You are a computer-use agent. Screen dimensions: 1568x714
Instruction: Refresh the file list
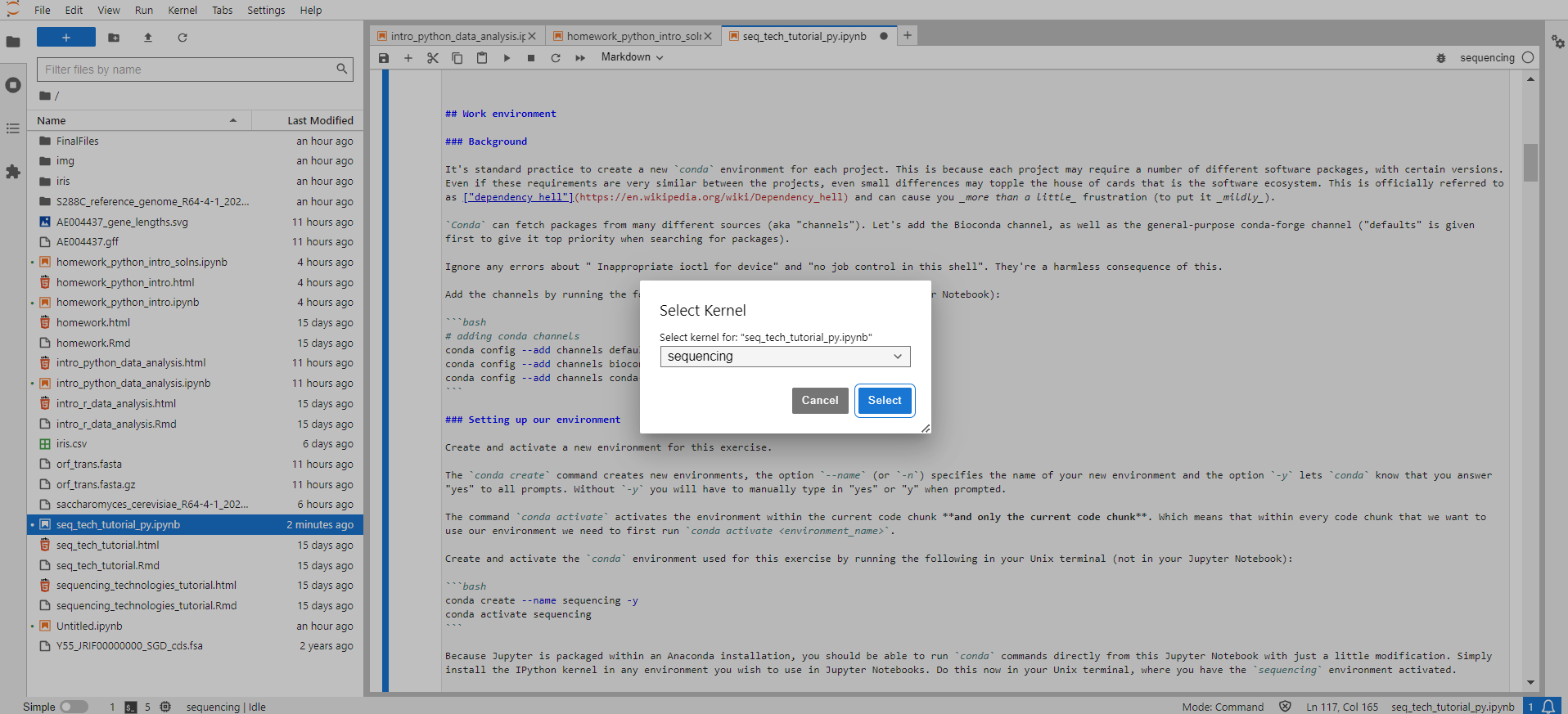pyautogui.click(x=182, y=38)
